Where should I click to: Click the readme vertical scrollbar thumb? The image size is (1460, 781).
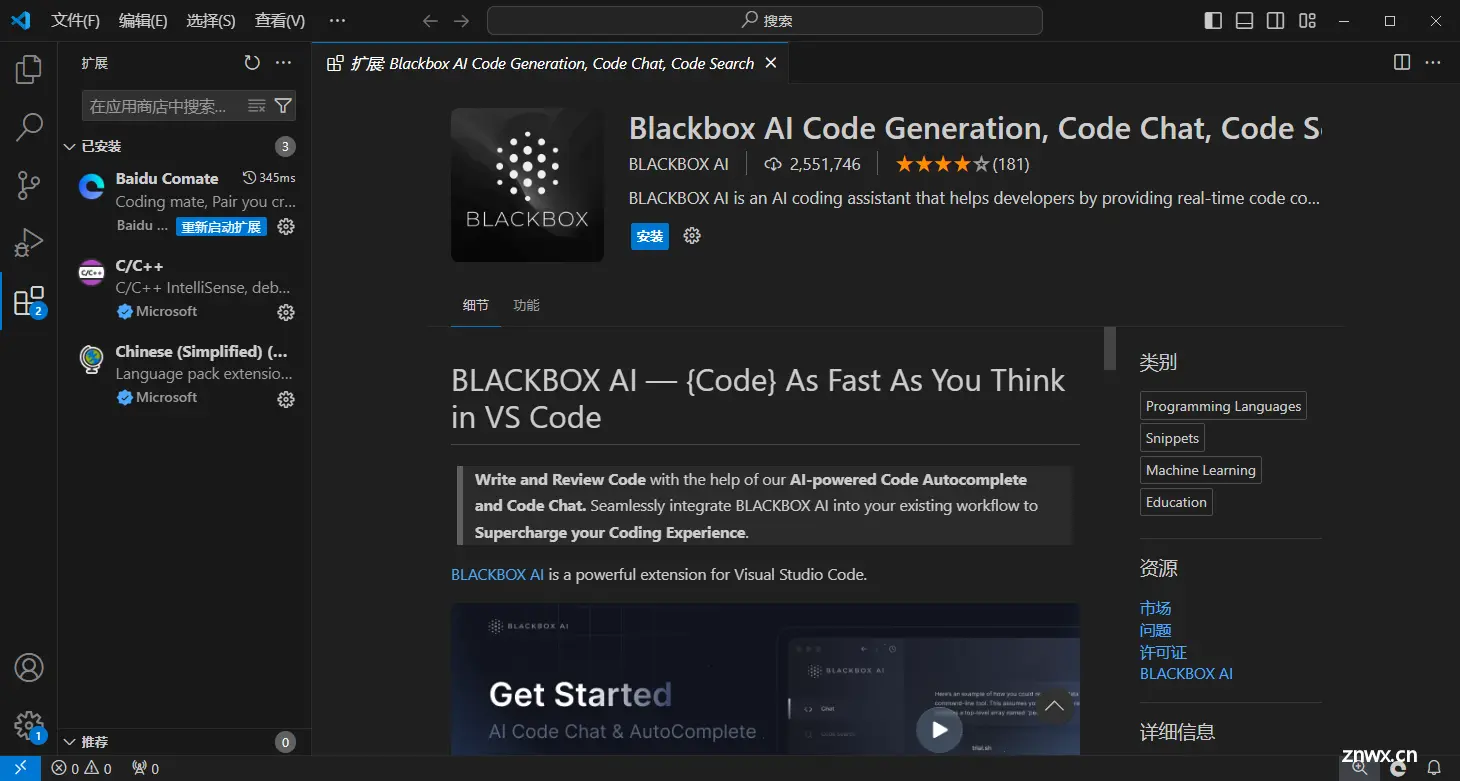pos(1109,348)
